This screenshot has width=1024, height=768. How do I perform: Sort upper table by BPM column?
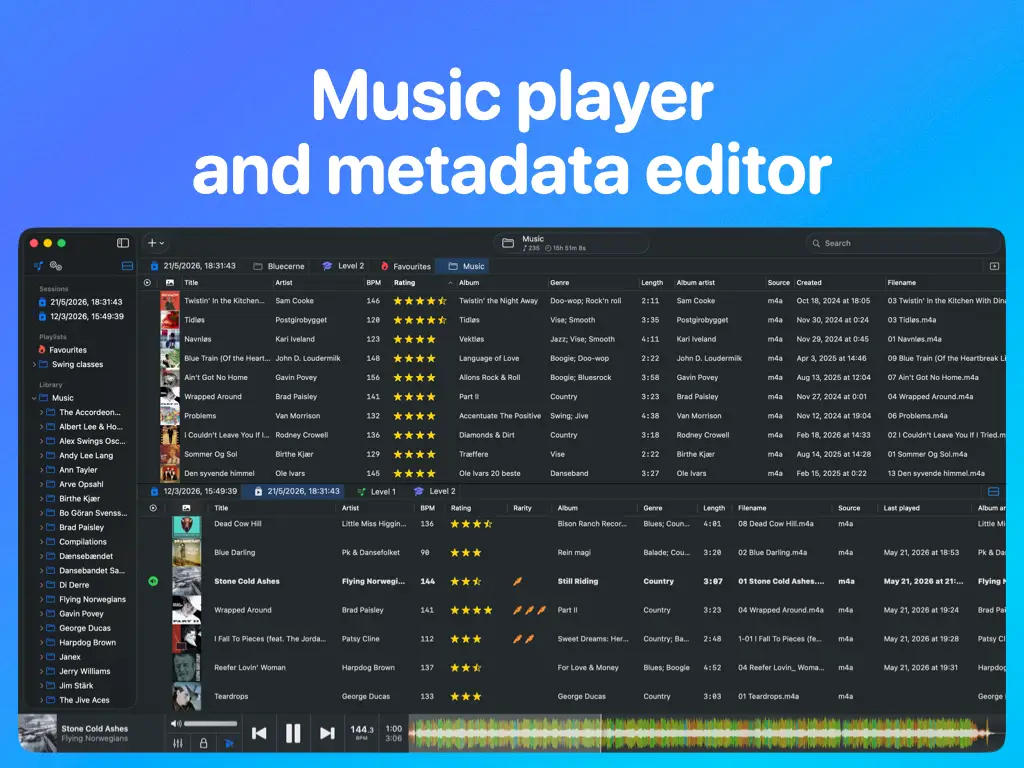click(x=374, y=283)
